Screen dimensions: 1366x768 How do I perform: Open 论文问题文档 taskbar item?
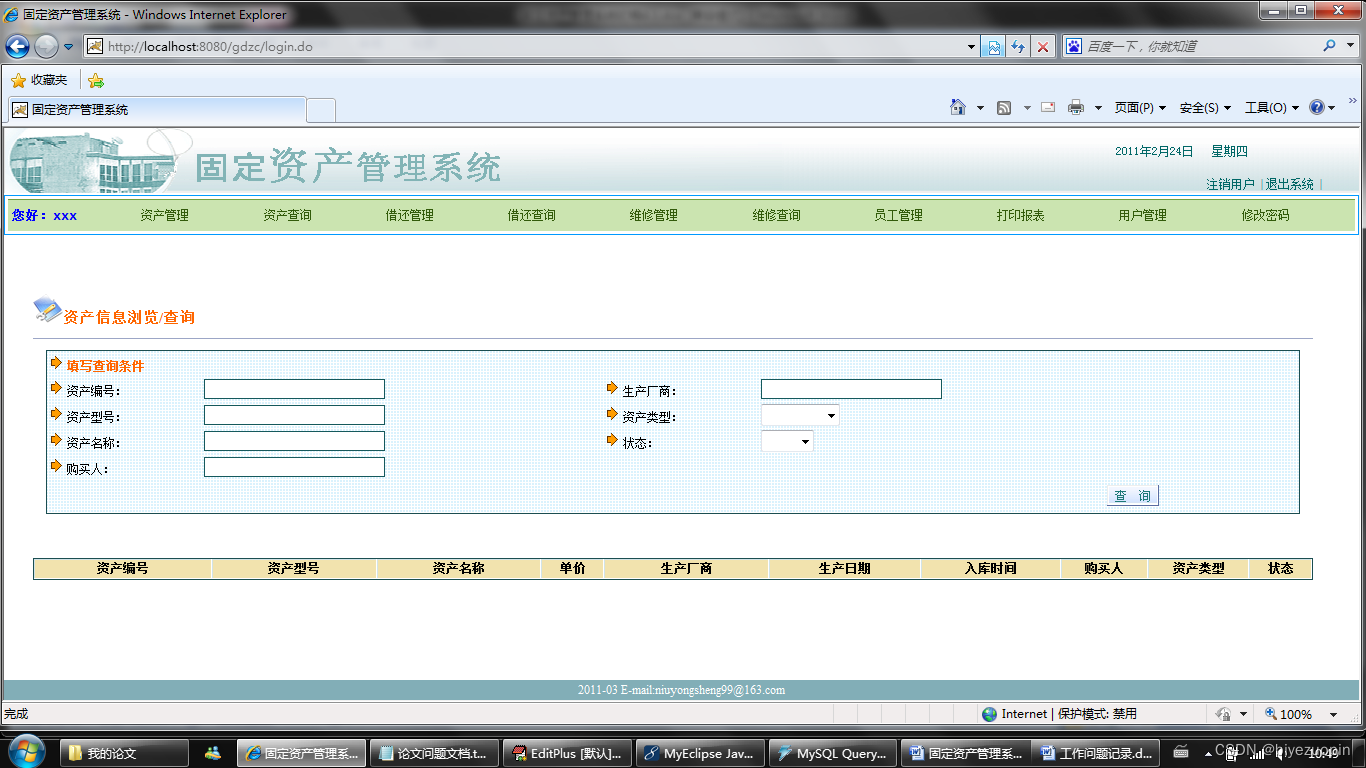(434, 753)
